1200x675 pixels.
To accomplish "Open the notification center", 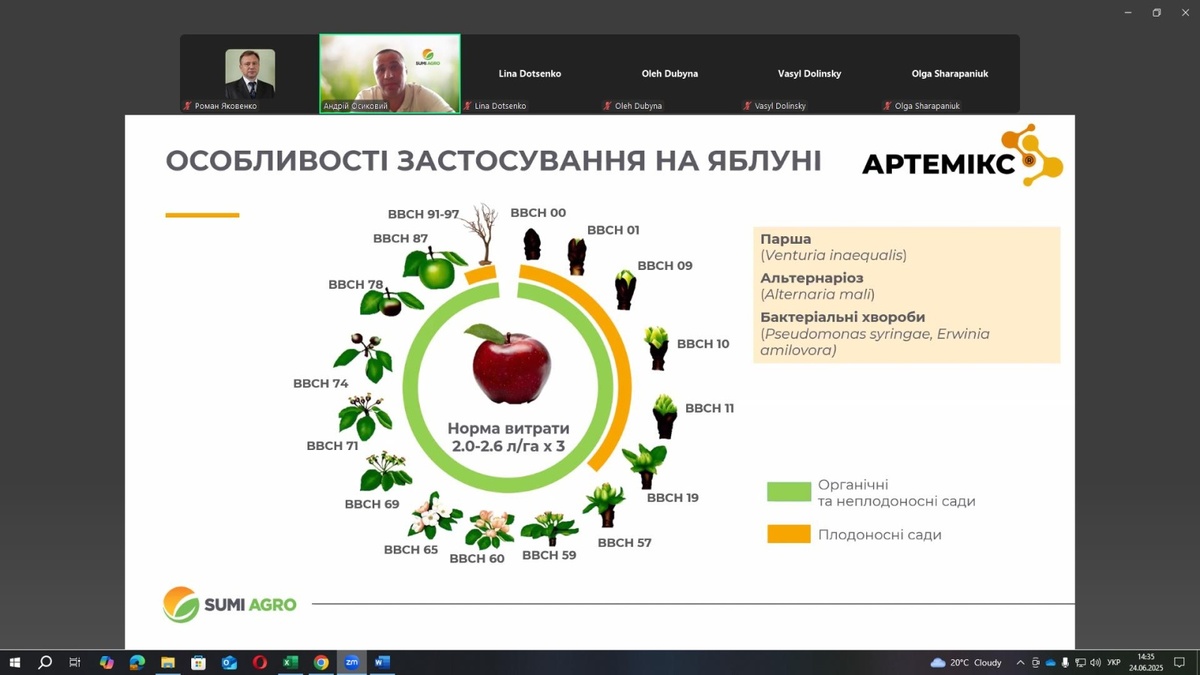I will 1180,662.
